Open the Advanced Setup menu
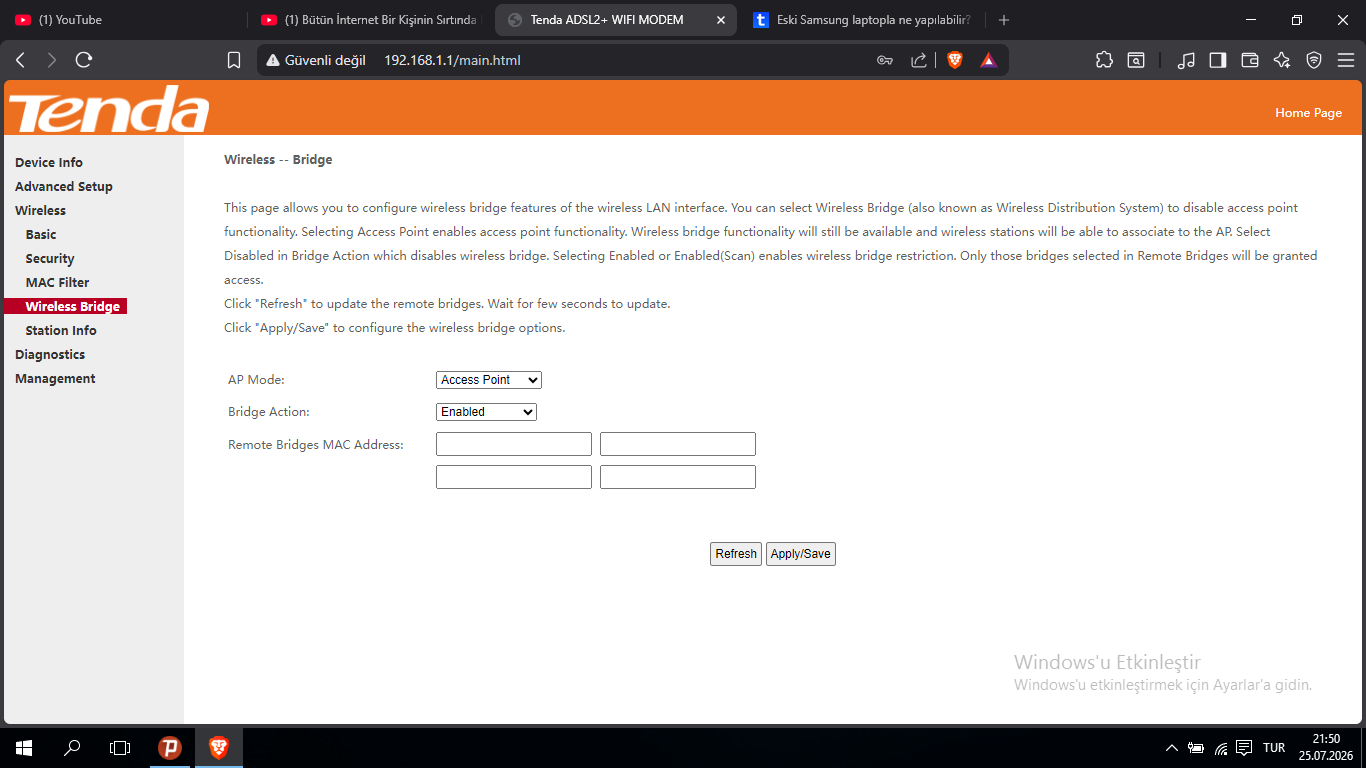Screen dimensions: 1366x768 tap(64, 187)
